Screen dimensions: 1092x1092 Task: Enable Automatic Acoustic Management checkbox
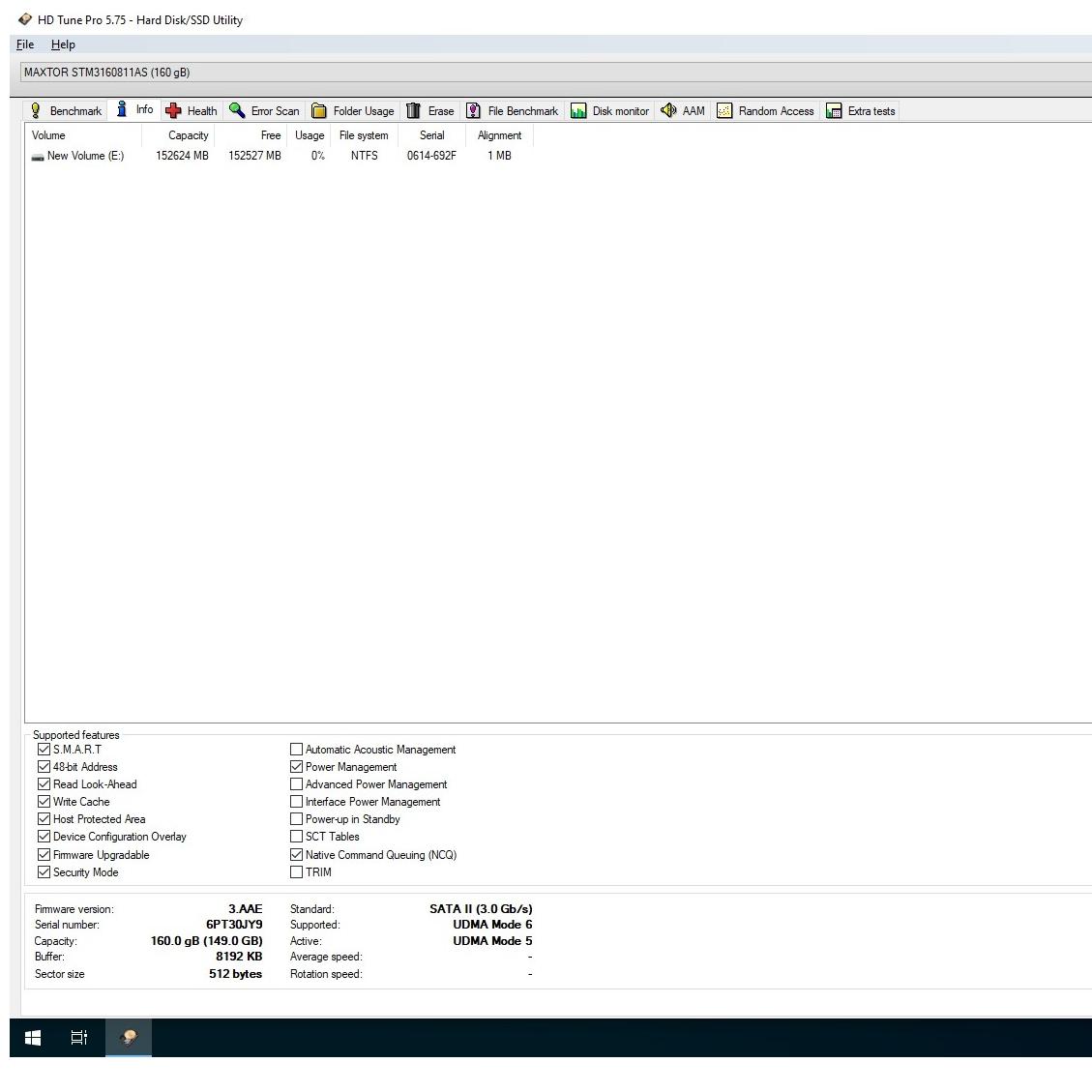point(297,750)
